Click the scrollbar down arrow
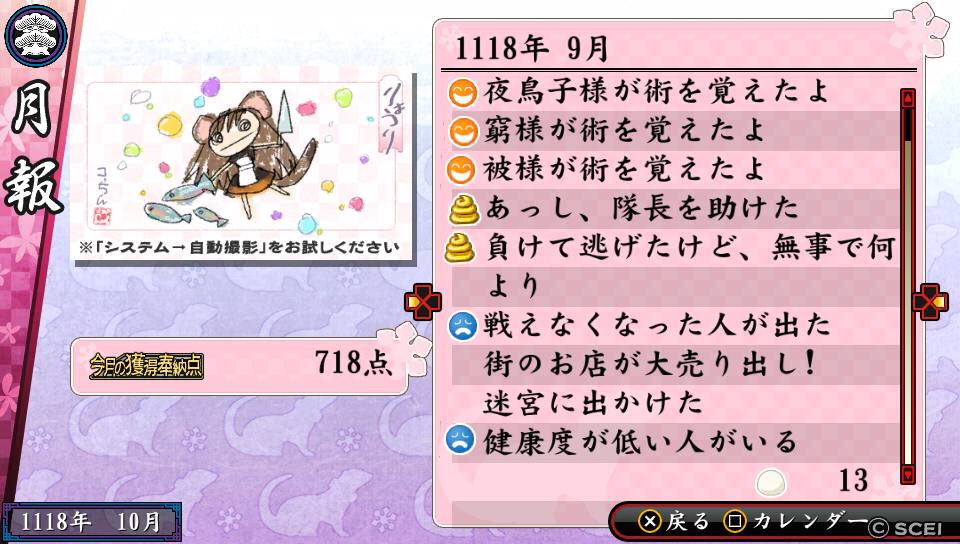The width and height of the screenshot is (960, 544). pyautogui.click(x=907, y=474)
